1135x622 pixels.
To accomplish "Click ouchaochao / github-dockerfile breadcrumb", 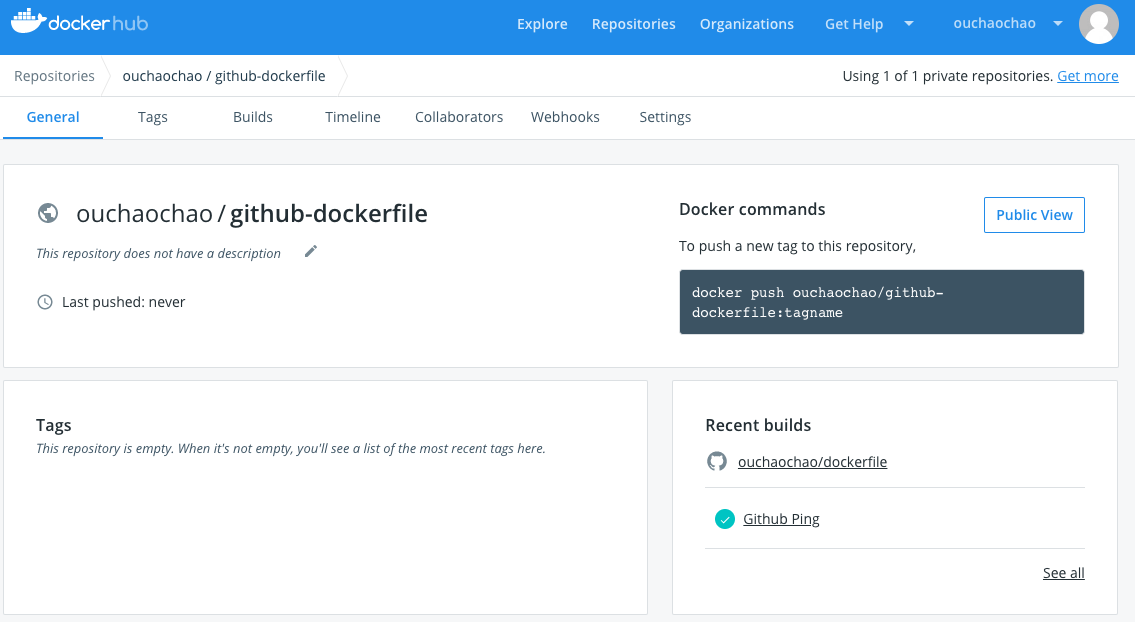I will click(x=224, y=76).
